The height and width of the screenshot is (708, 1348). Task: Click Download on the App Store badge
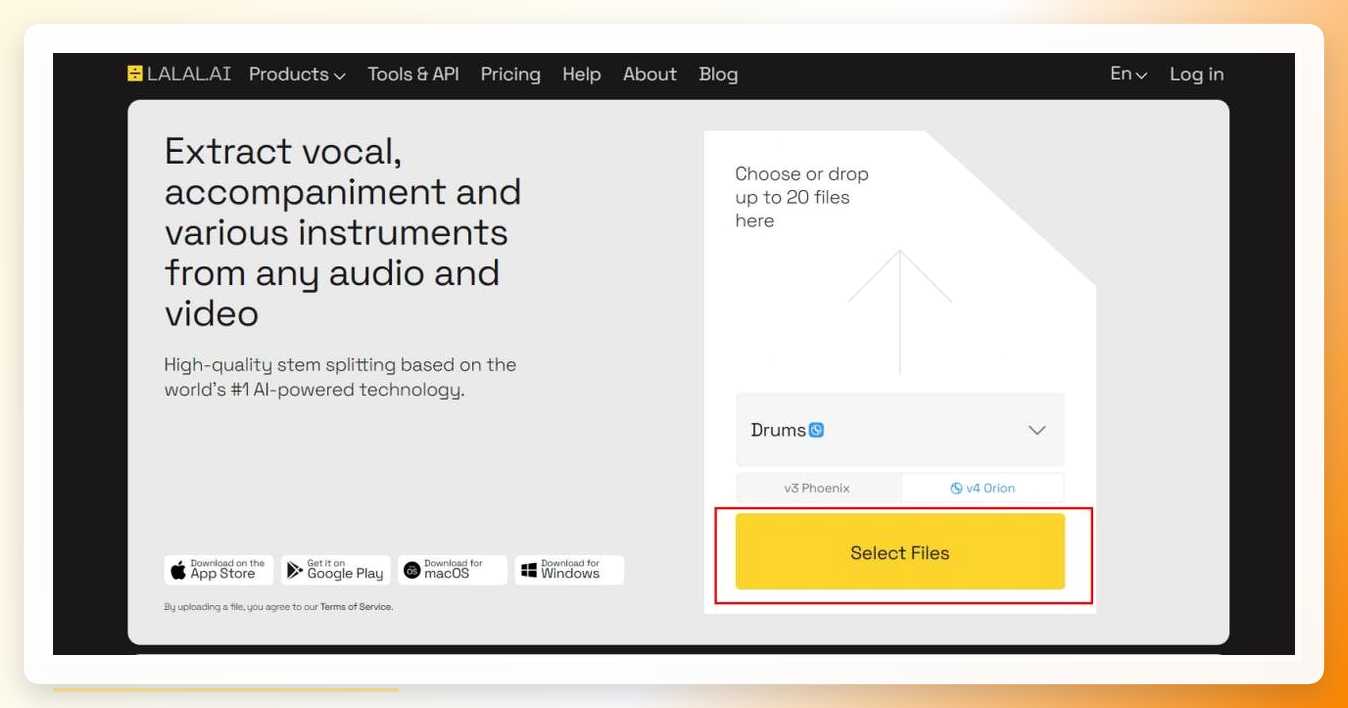click(219, 570)
